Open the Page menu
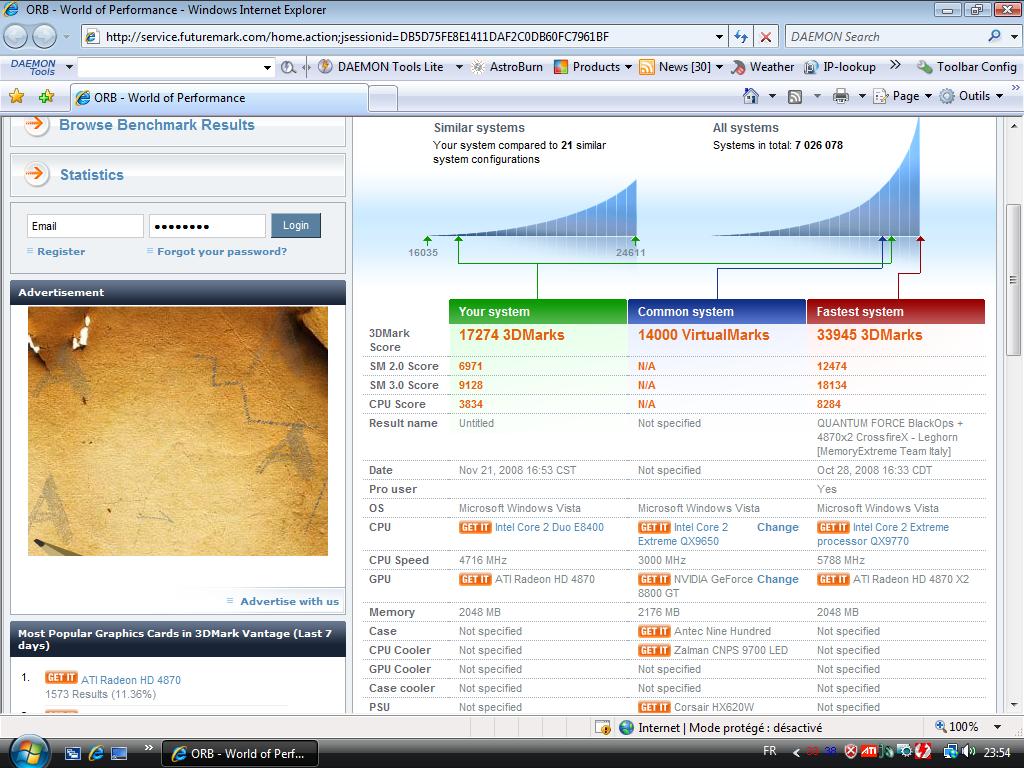1024x768 pixels. [903, 96]
